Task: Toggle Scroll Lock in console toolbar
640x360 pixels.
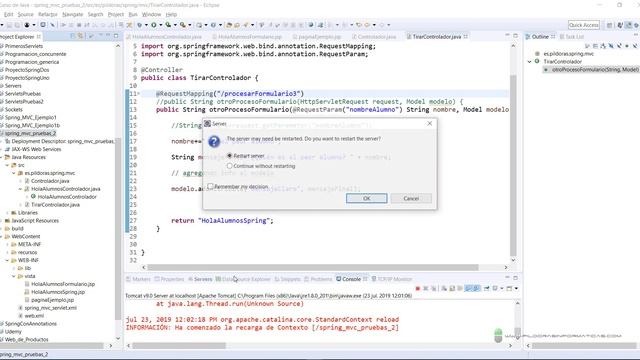Action: [452, 289]
